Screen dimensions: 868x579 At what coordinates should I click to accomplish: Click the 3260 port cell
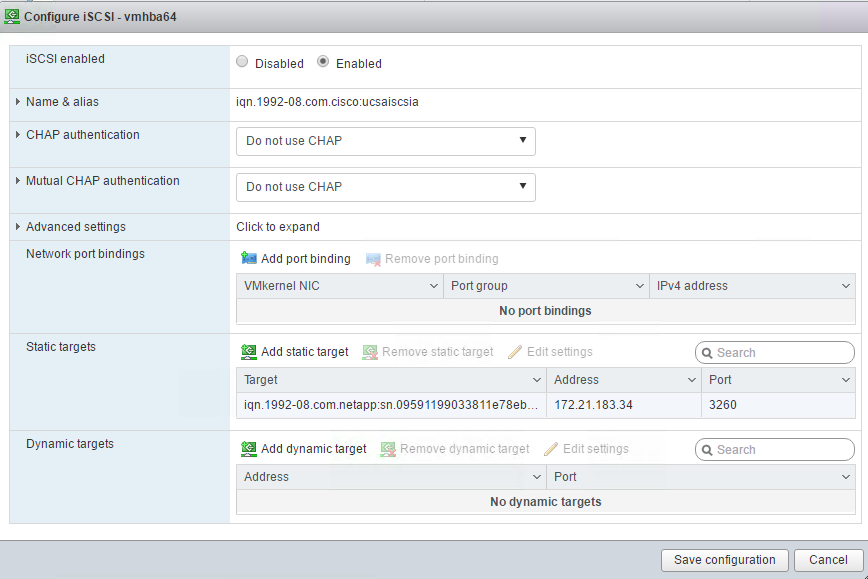pyautogui.click(x=778, y=405)
